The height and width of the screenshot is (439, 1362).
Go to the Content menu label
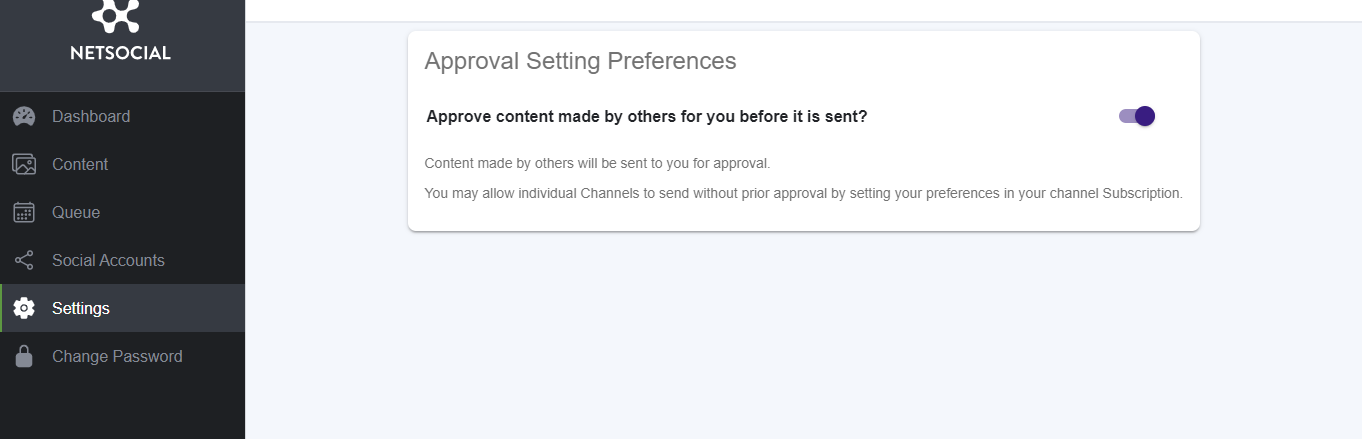point(80,164)
